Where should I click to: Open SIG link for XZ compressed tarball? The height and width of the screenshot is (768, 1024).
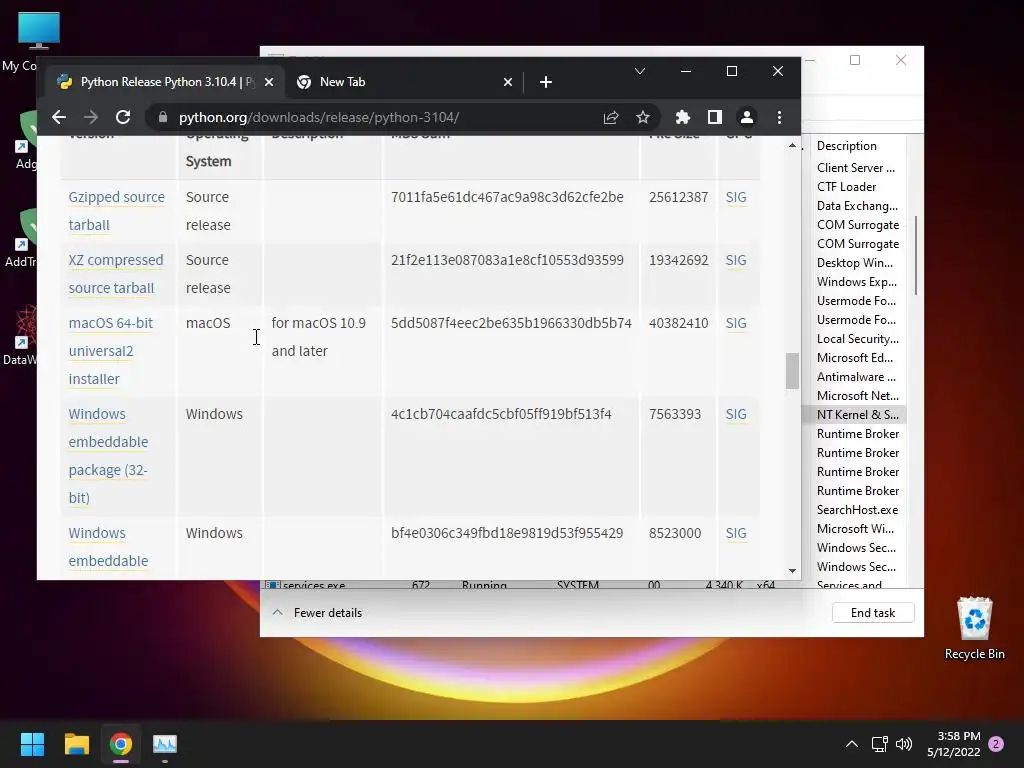click(736, 260)
